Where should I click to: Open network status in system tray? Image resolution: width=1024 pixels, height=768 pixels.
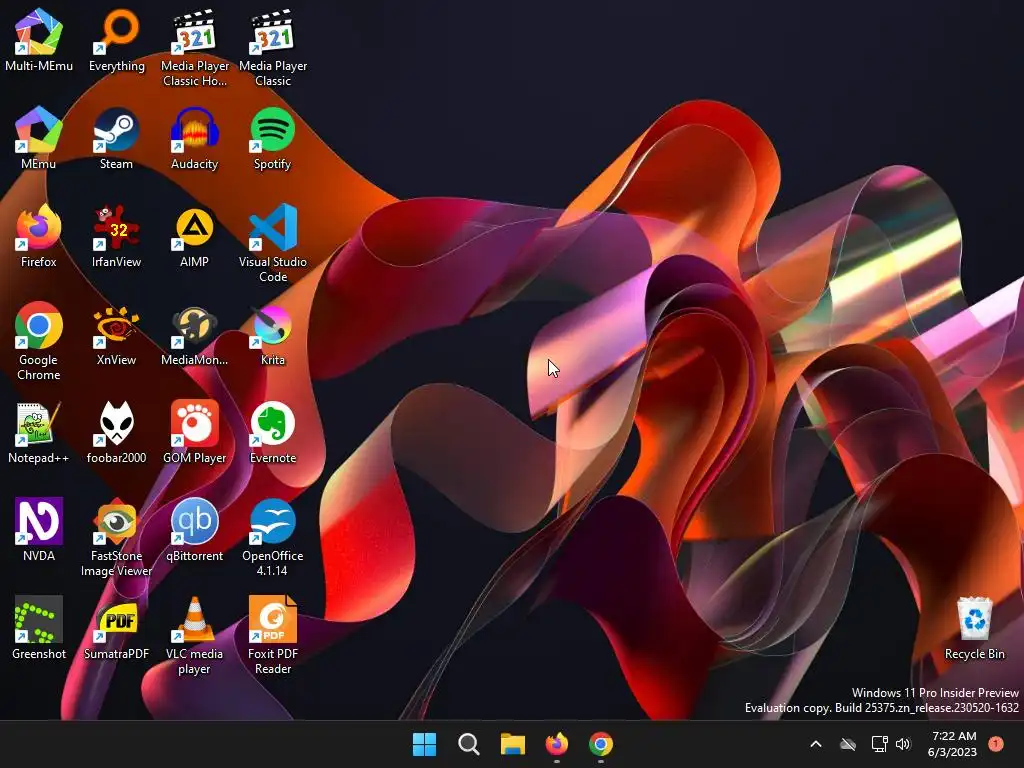tap(879, 744)
